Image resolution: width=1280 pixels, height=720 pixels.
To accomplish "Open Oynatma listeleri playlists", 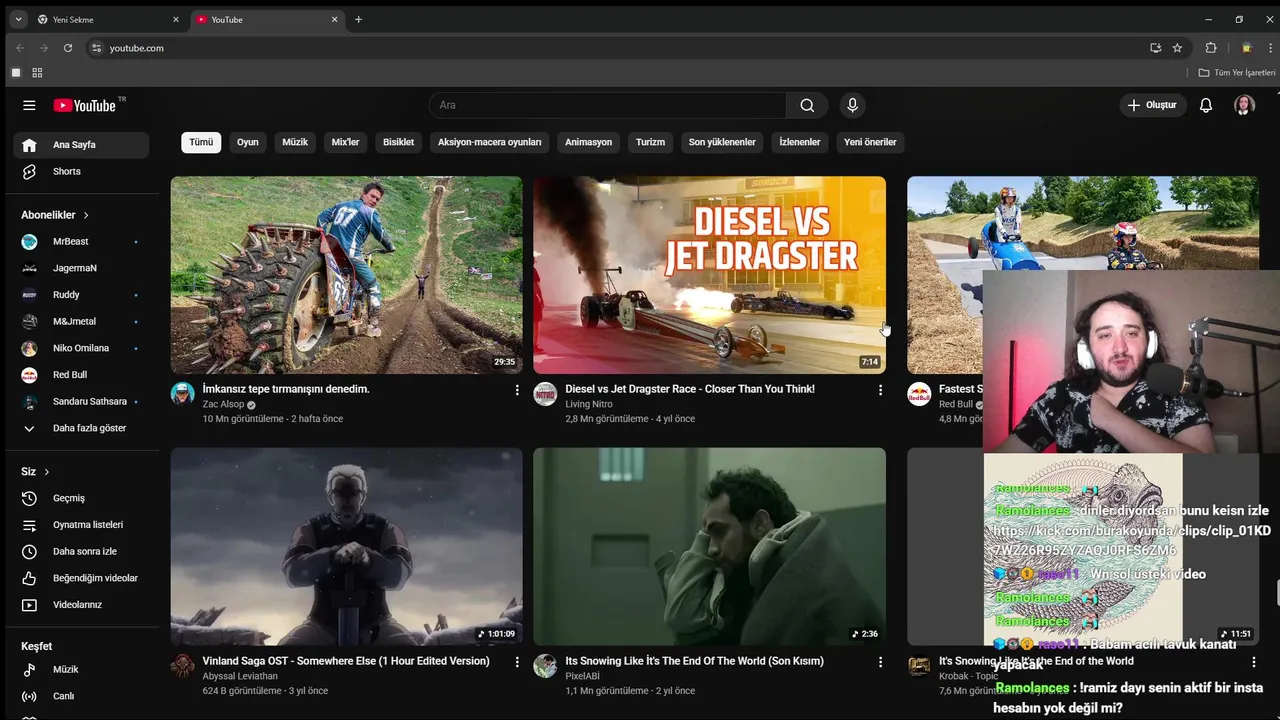I will pos(81,525).
